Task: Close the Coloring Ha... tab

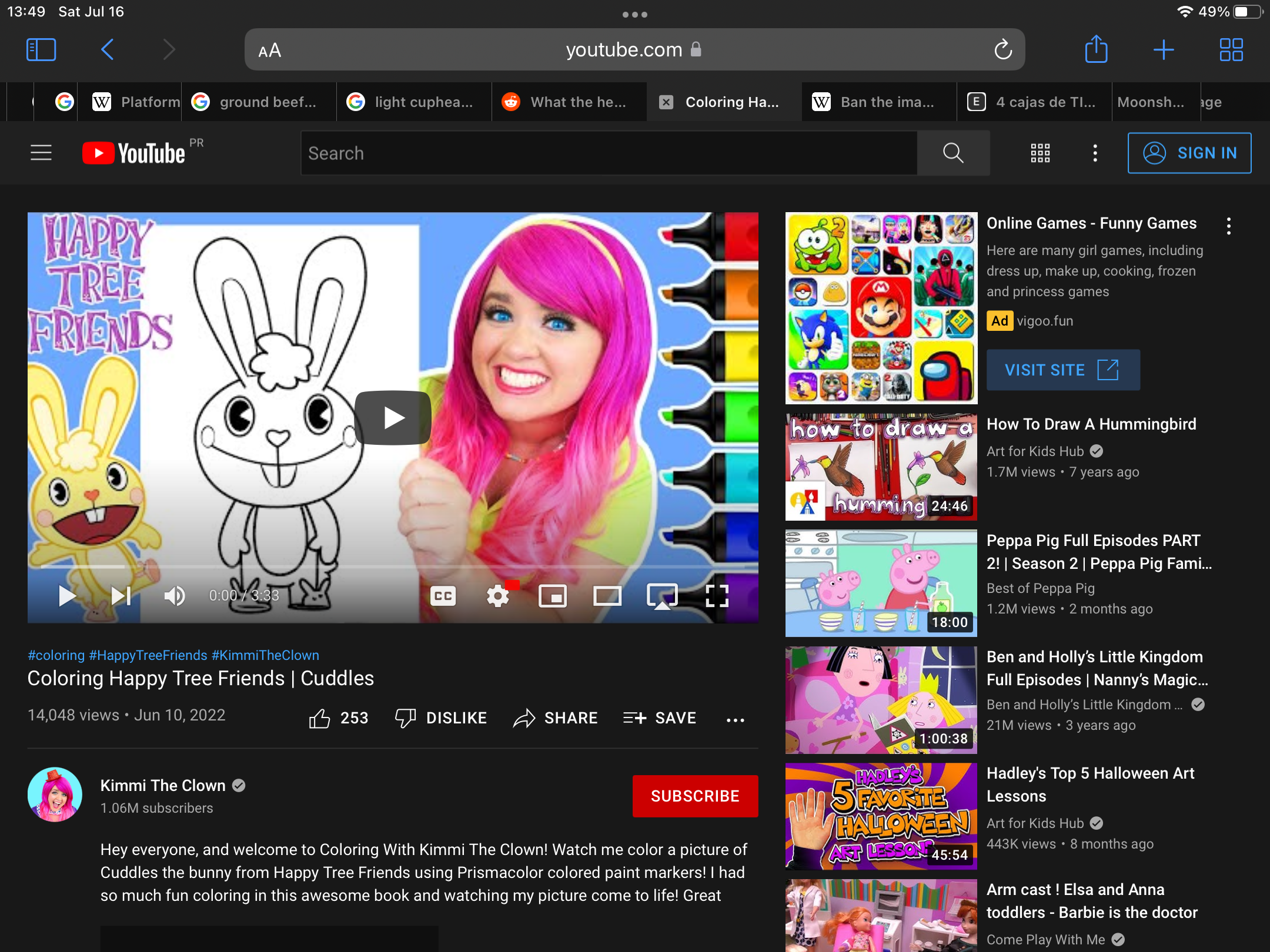Action: coord(666,102)
